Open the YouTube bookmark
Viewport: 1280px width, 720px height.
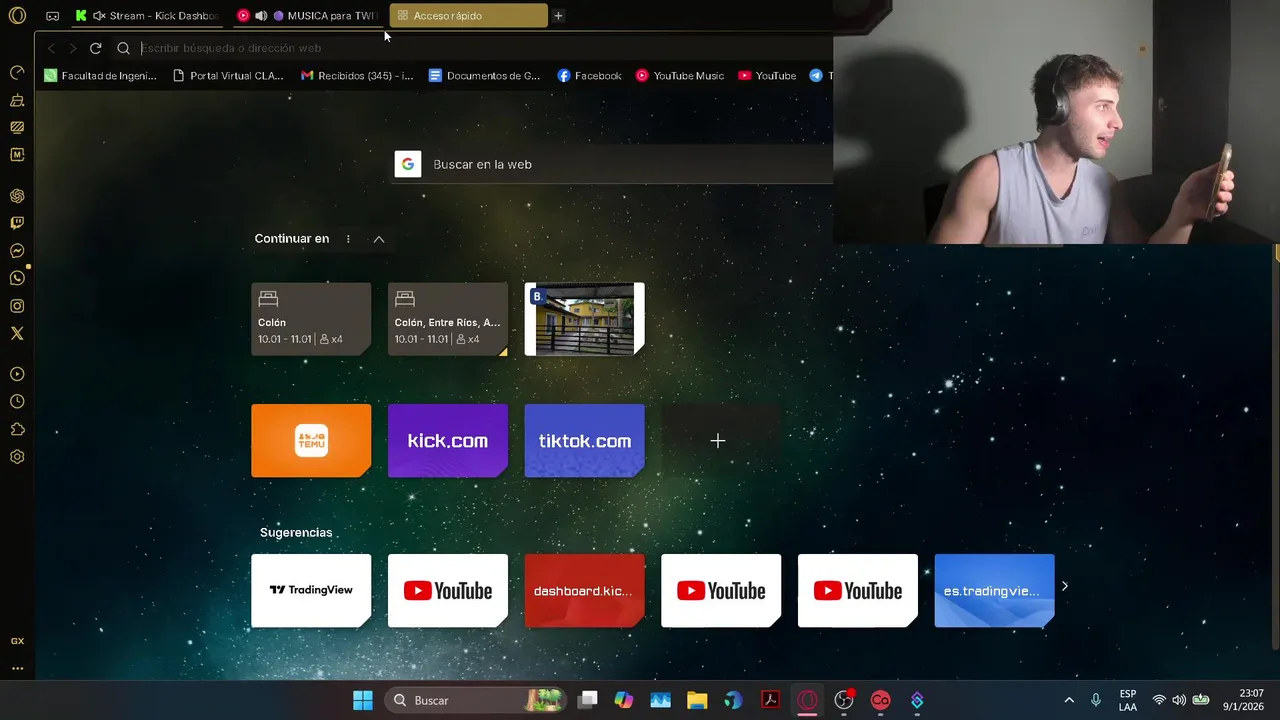pos(767,75)
